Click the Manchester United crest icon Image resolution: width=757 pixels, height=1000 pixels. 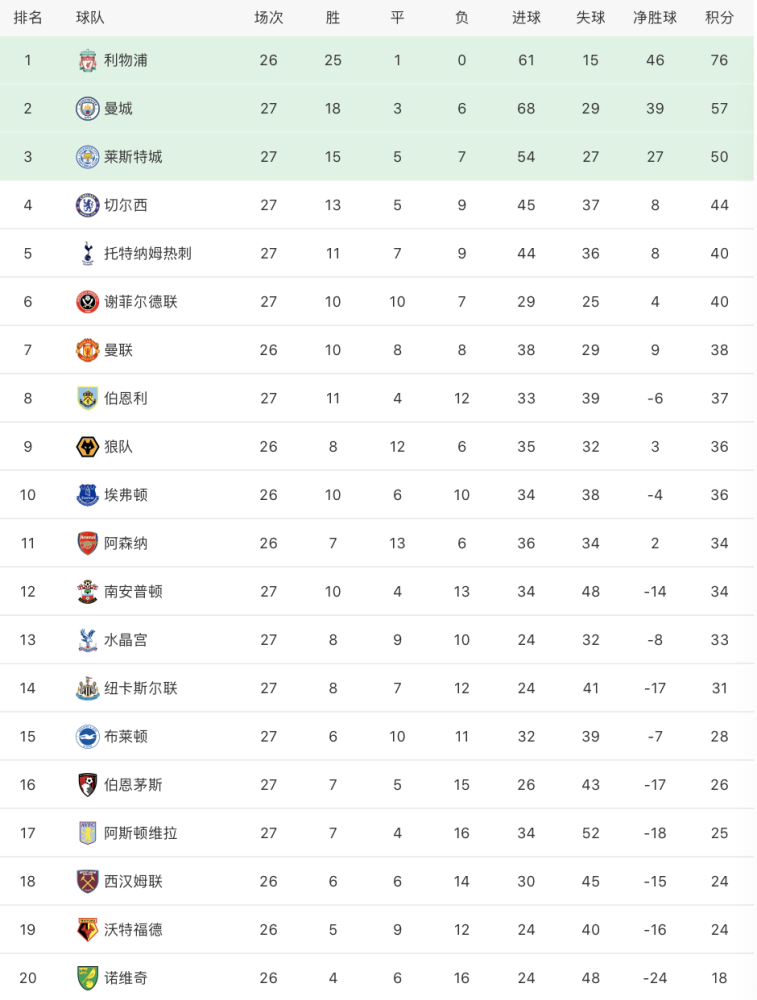coord(87,350)
